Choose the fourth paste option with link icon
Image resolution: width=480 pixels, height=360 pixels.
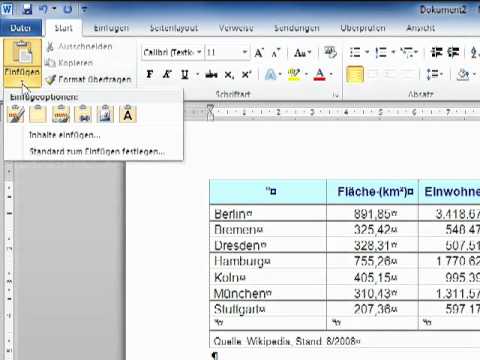(83, 114)
